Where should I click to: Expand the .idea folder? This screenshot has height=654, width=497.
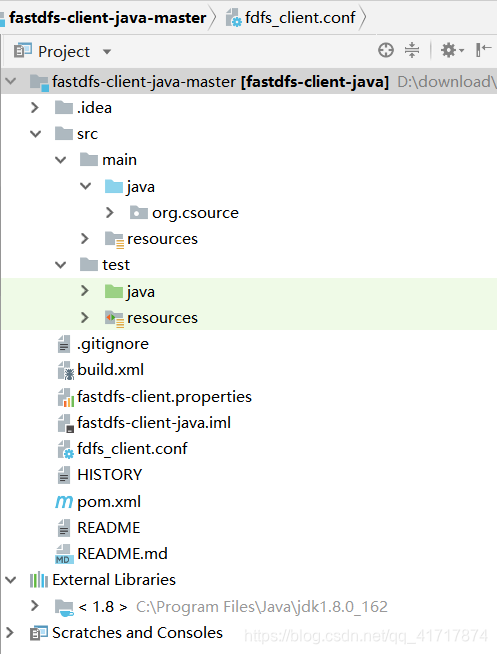[35, 108]
